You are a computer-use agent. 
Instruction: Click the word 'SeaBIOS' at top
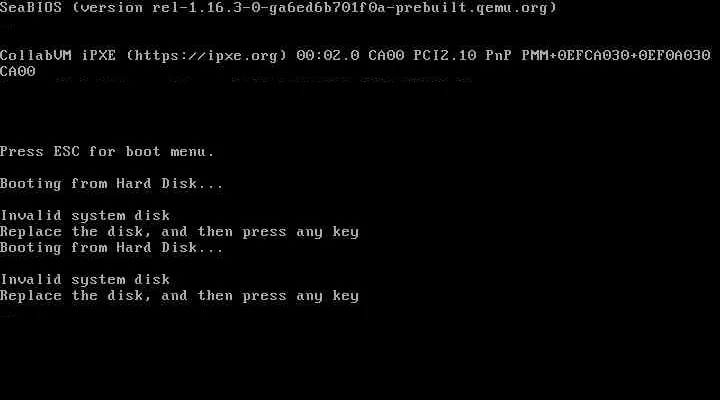[31, 8]
